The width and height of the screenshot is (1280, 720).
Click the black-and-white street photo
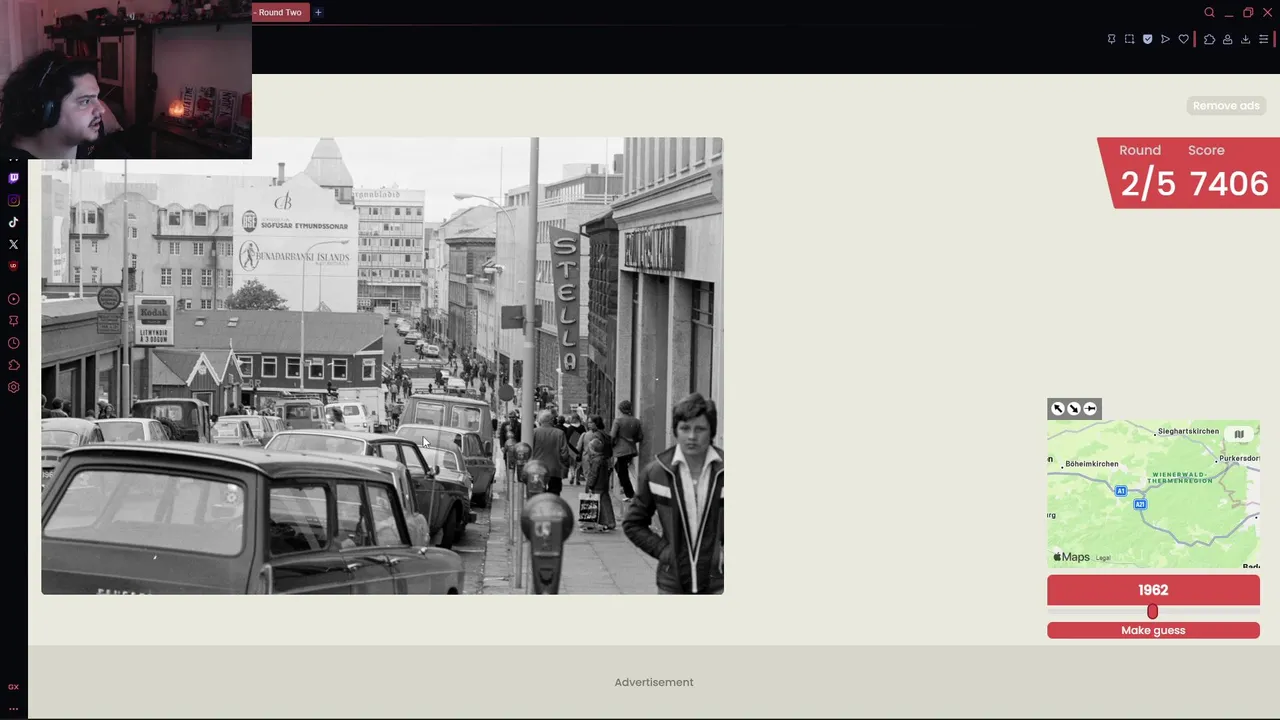coord(382,366)
